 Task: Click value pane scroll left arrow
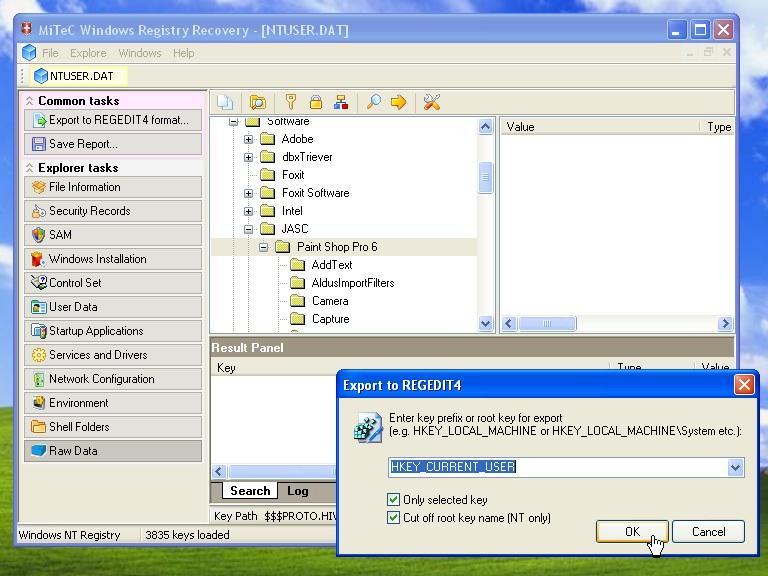tap(509, 324)
